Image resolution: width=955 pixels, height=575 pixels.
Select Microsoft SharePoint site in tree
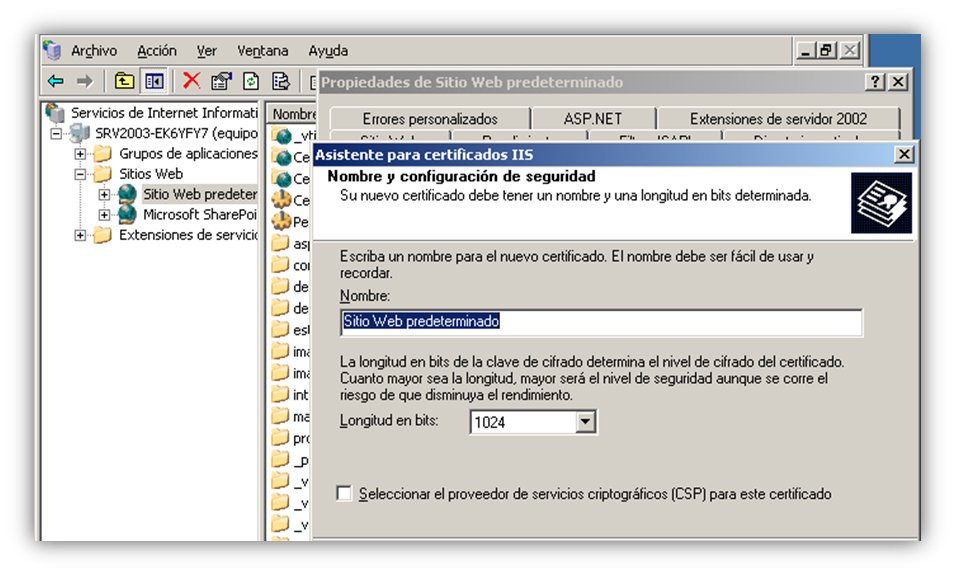[199, 214]
